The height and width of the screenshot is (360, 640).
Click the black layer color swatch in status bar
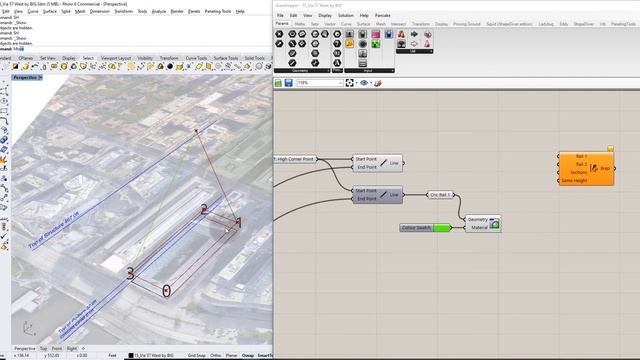click(x=131, y=356)
